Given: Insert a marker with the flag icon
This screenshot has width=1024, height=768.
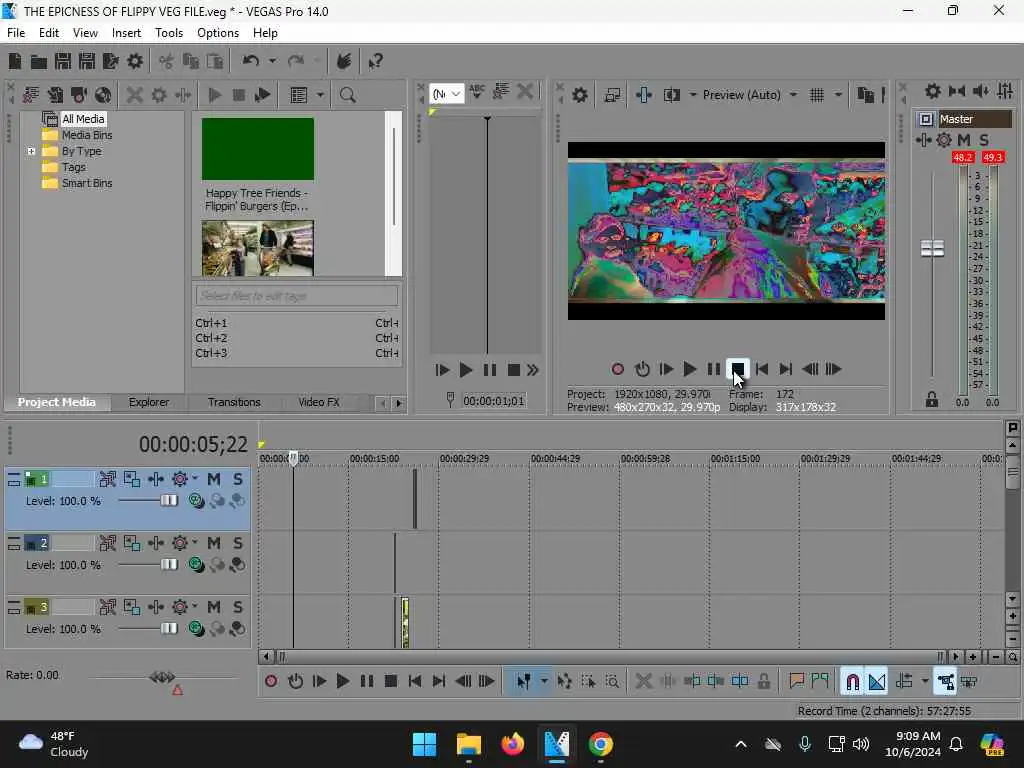Looking at the screenshot, I should pos(796,682).
